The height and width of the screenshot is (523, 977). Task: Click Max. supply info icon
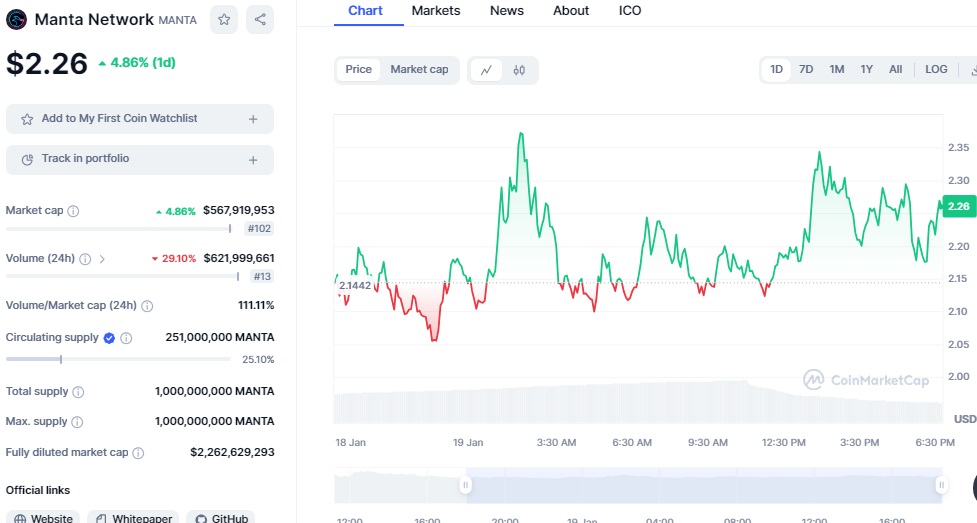tap(77, 422)
